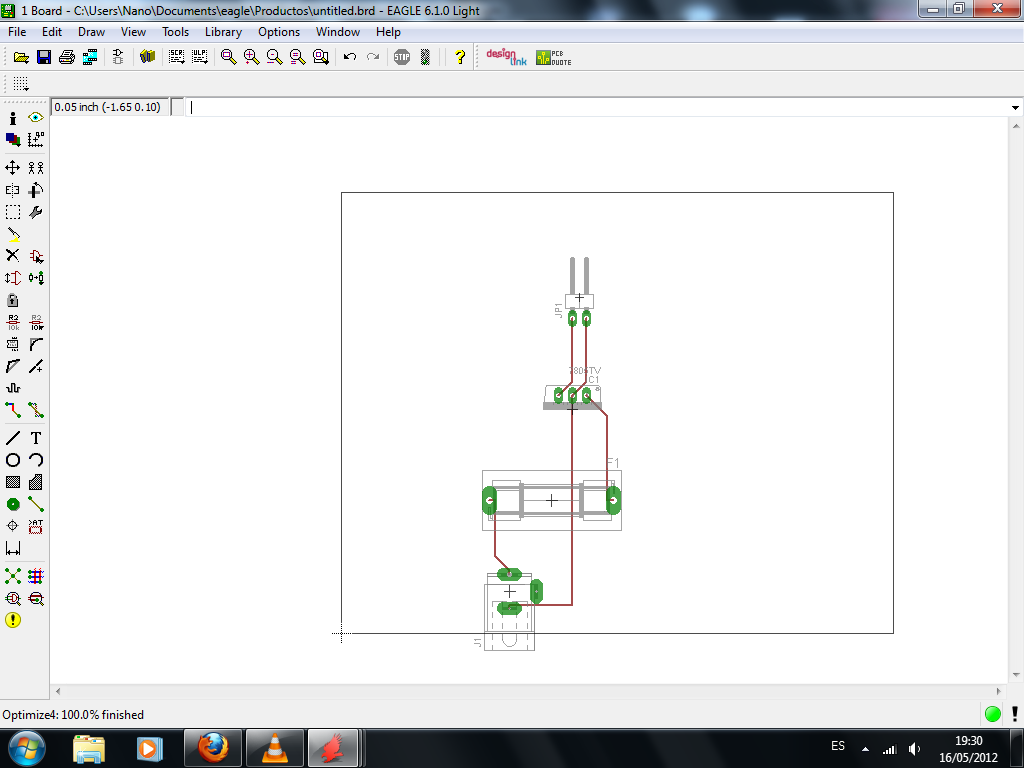Select the Ripup tool
This screenshot has width=1024, height=768.
pyautogui.click(x=36, y=410)
